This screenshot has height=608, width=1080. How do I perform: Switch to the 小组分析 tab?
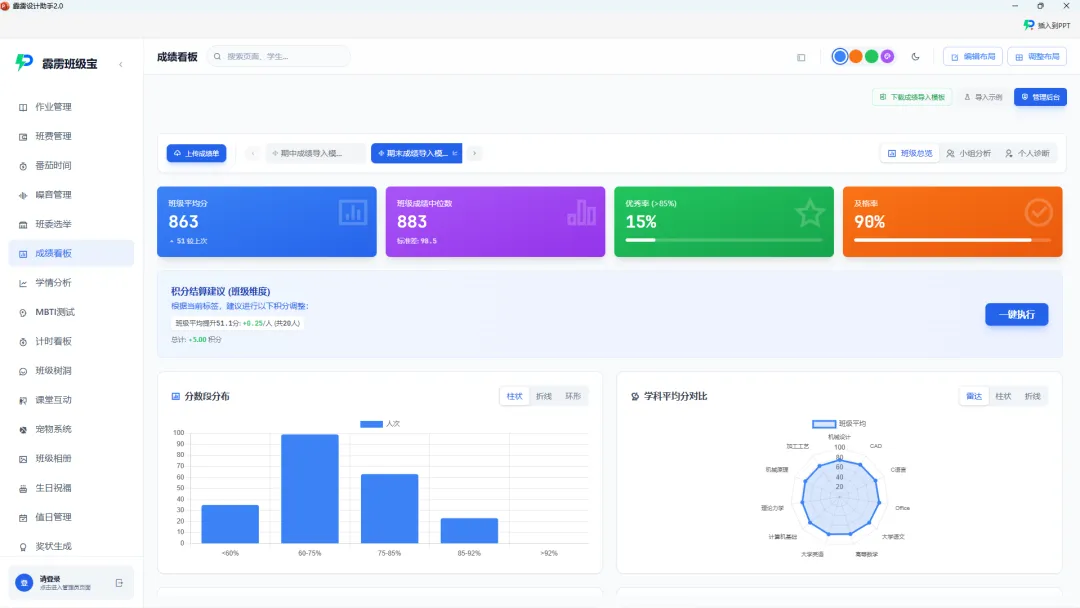(x=968, y=153)
